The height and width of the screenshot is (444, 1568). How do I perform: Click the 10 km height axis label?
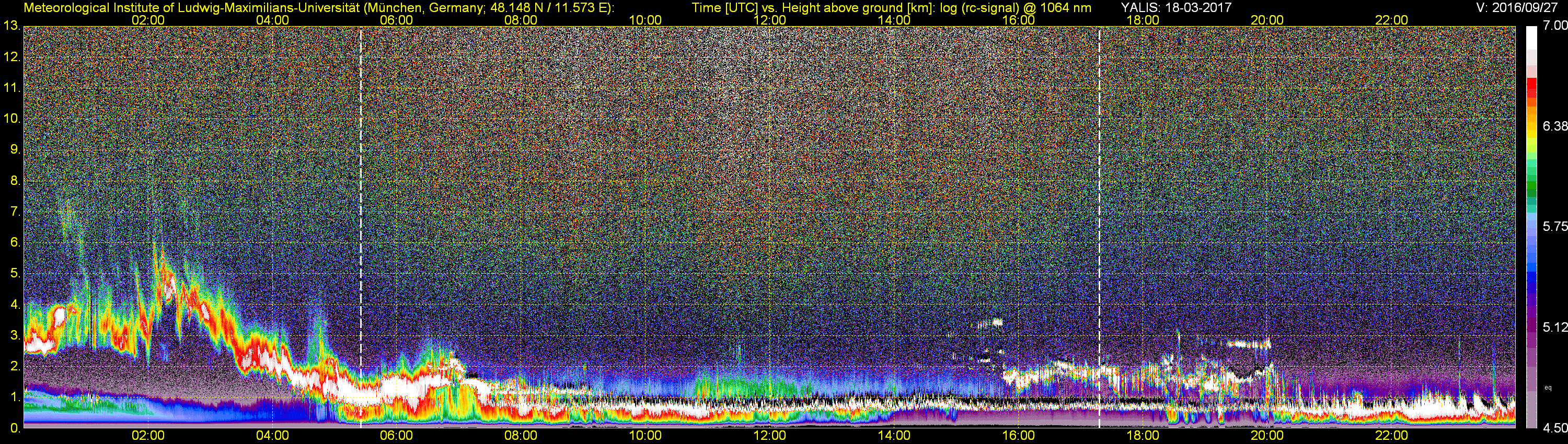pos(11,119)
